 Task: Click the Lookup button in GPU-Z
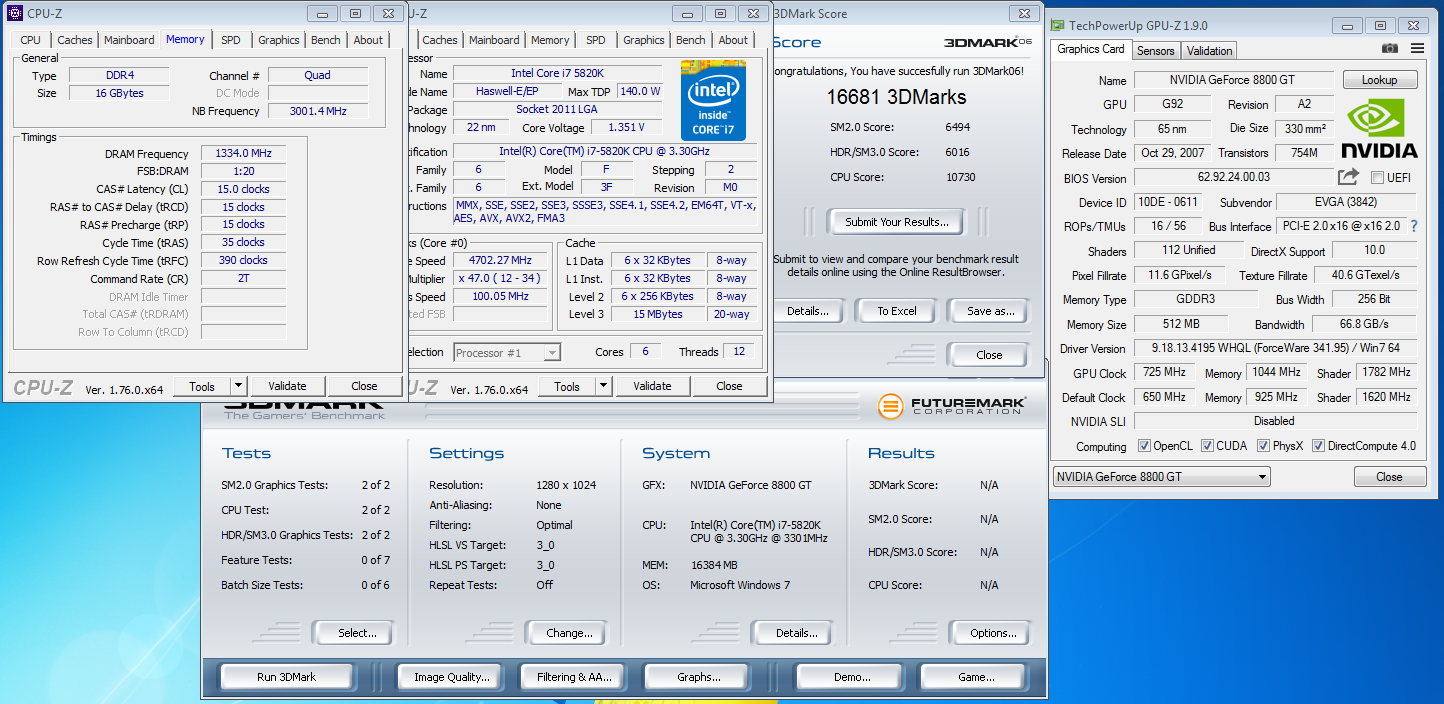click(1380, 80)
